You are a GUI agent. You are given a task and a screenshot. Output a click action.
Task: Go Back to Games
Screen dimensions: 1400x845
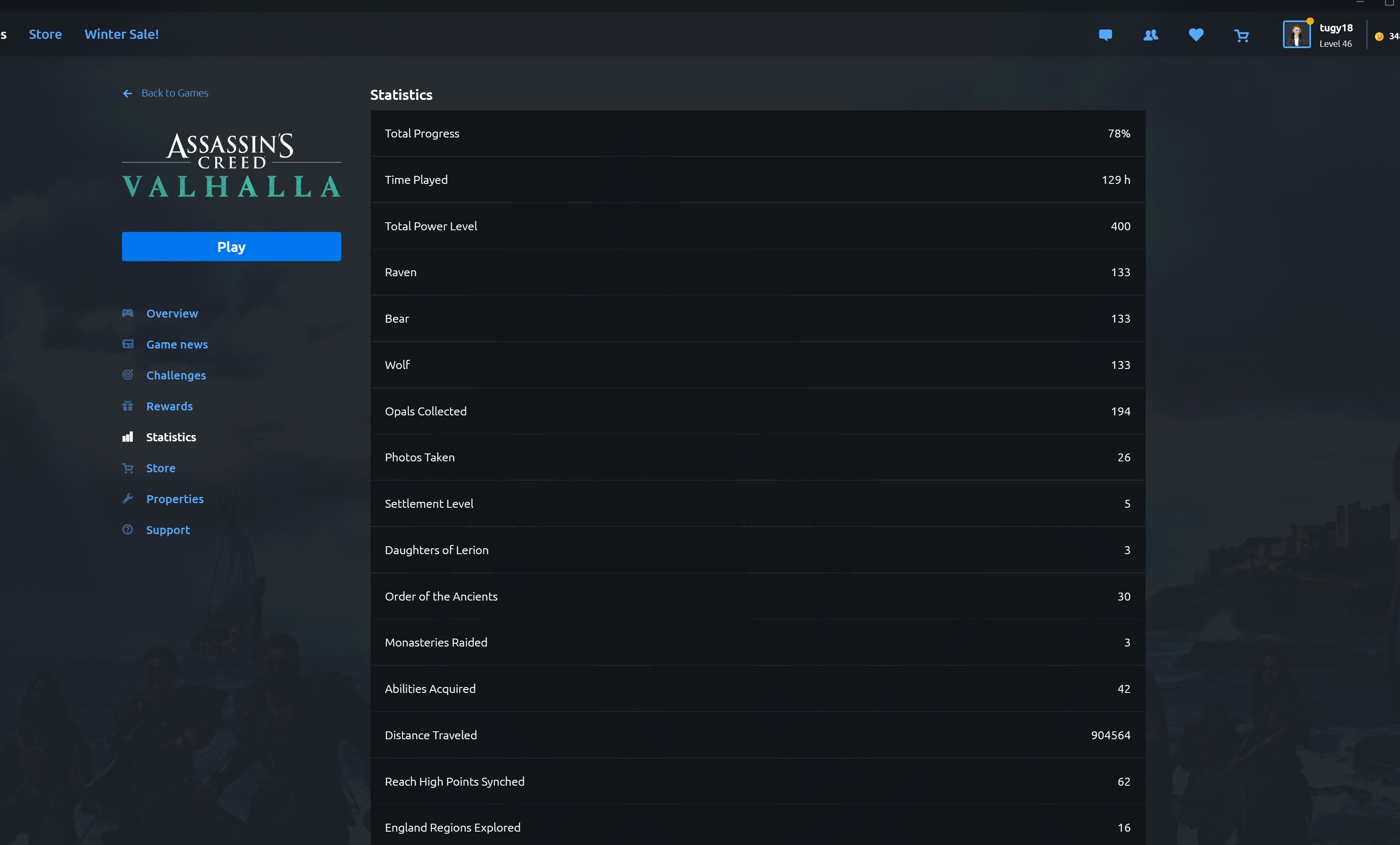coord(175,93)
